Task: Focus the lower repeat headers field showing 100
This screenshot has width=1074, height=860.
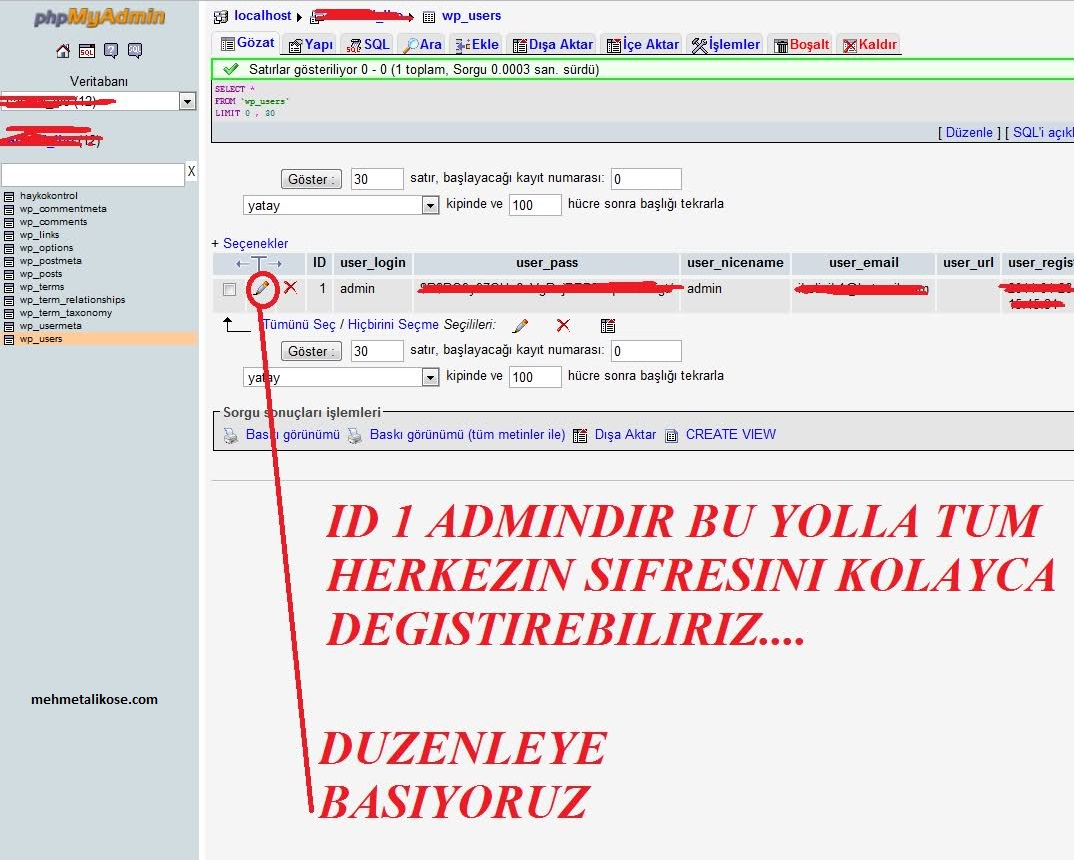Action: tap(535, 377)
